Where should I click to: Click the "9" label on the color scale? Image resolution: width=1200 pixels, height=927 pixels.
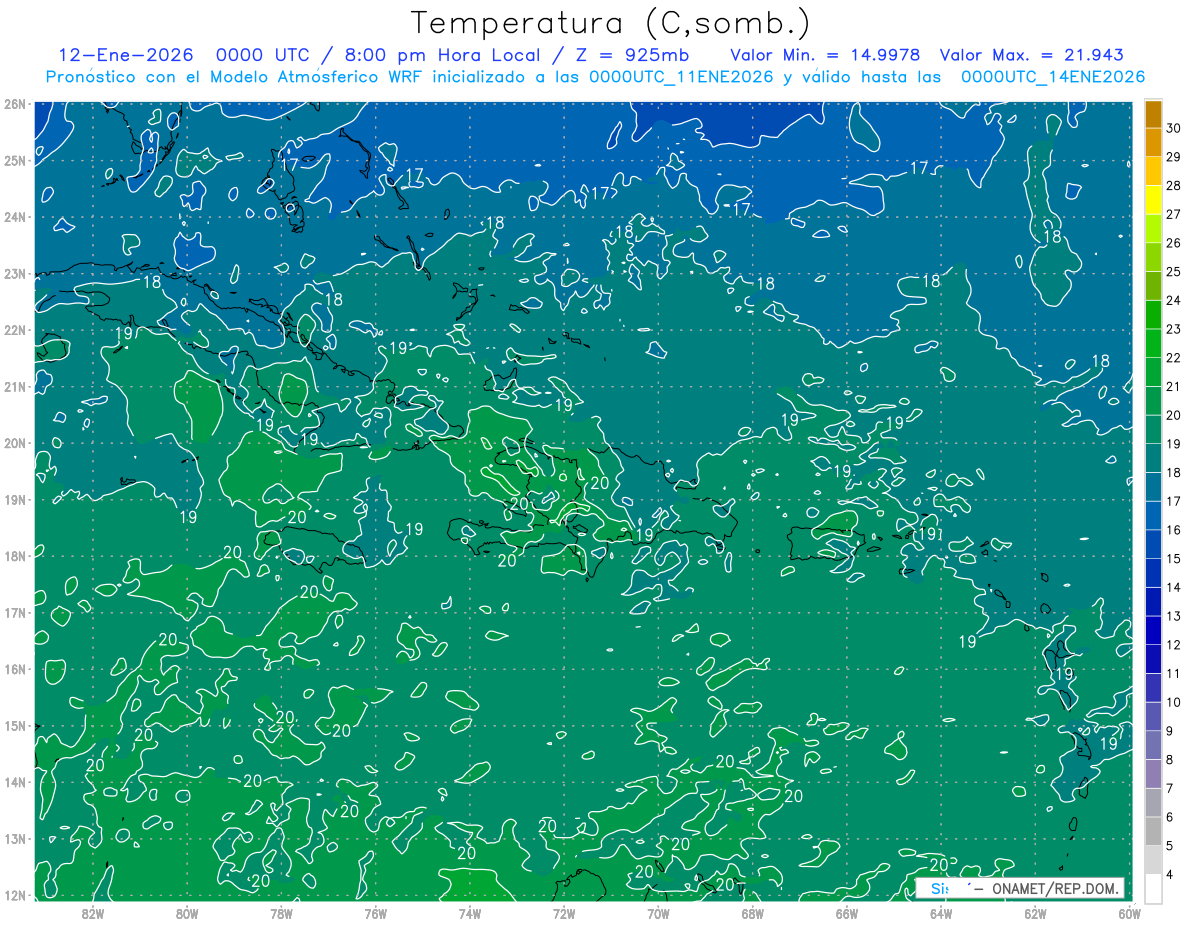pos(1170,731)
